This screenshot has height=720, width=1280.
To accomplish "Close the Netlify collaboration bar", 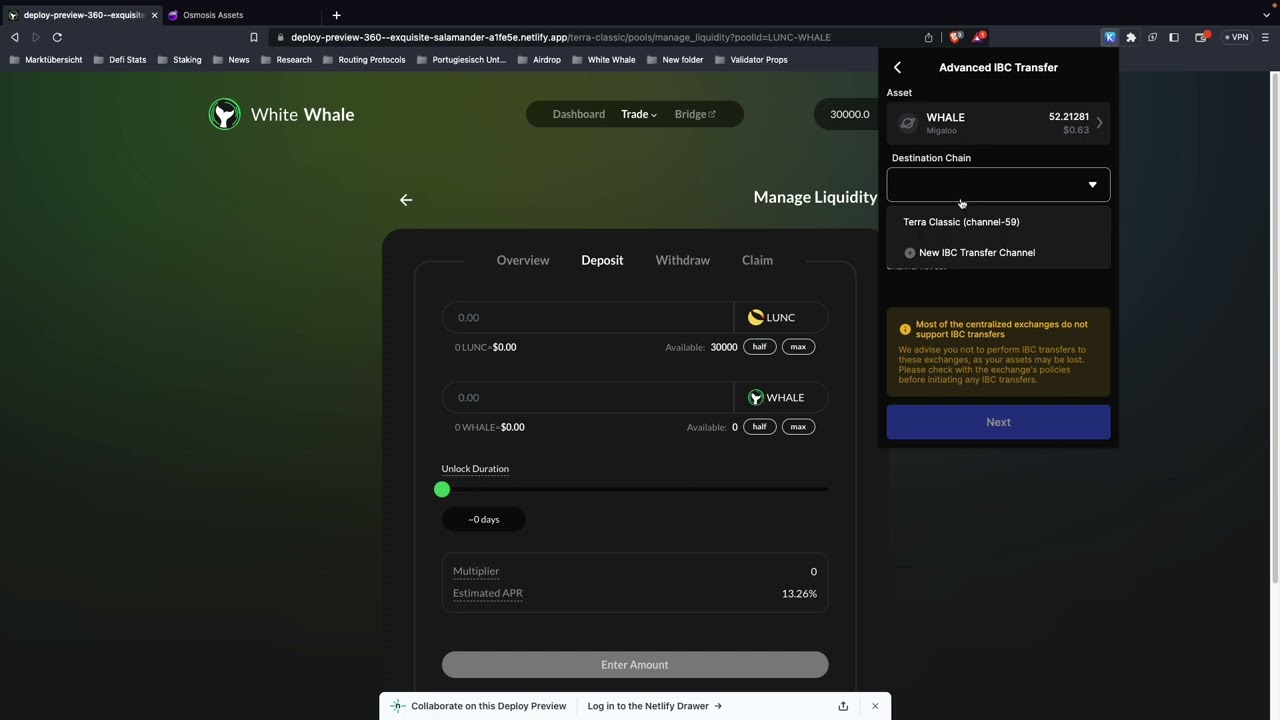I will 875,706.
